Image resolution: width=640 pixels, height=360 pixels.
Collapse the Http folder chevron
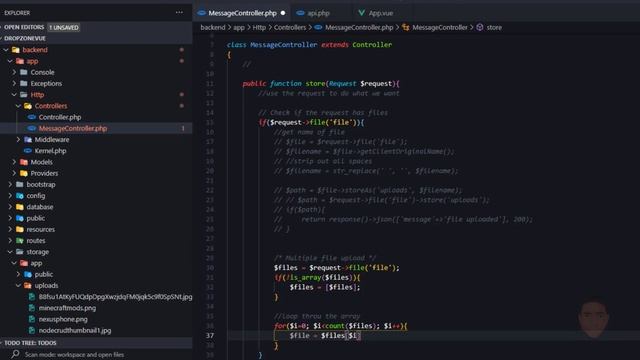pyautogui.click(x=14, y=95)
